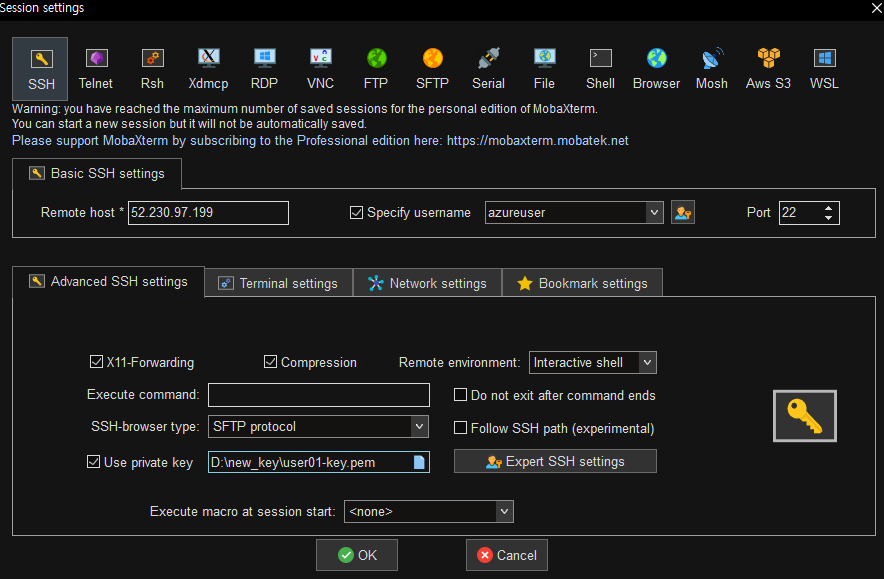Close the Session settings dialog
The image size is (884, 579).
pyautogui.click(x=877, y=8)
